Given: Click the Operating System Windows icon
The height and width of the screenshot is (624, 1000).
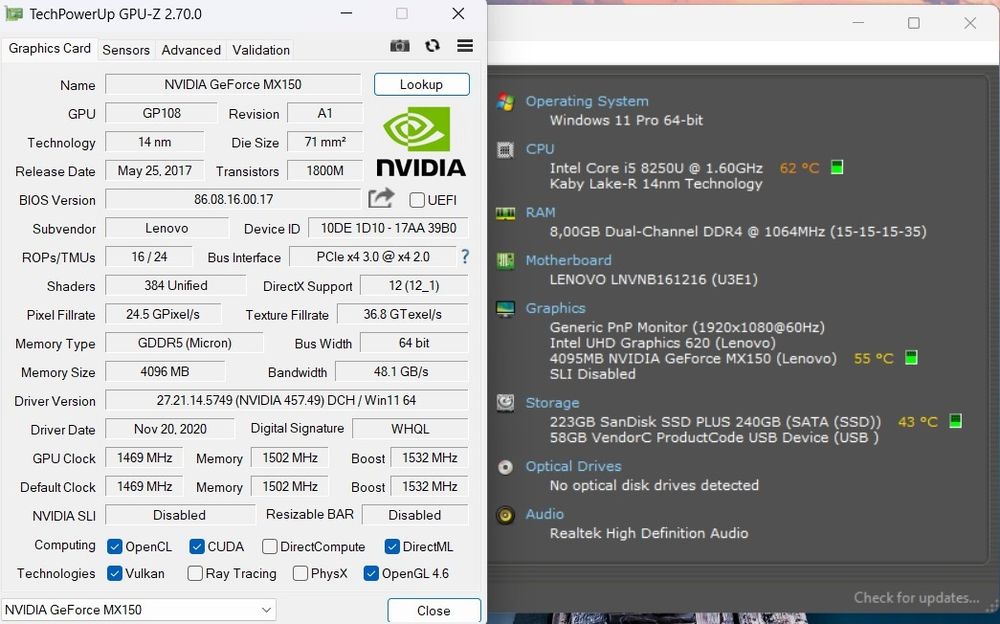Looking at the screenshot, I should click(506, 102).
